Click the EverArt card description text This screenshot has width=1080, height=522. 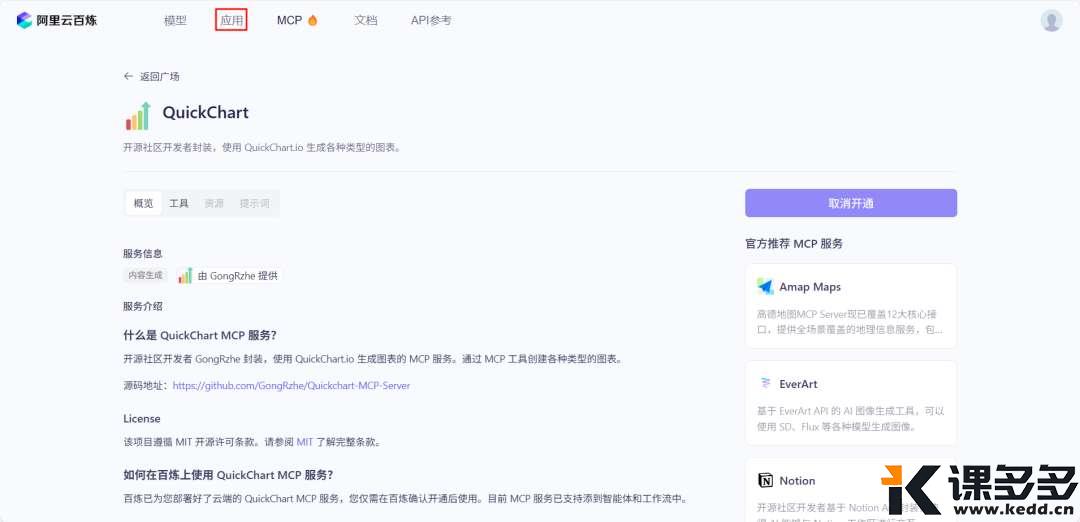850,419
